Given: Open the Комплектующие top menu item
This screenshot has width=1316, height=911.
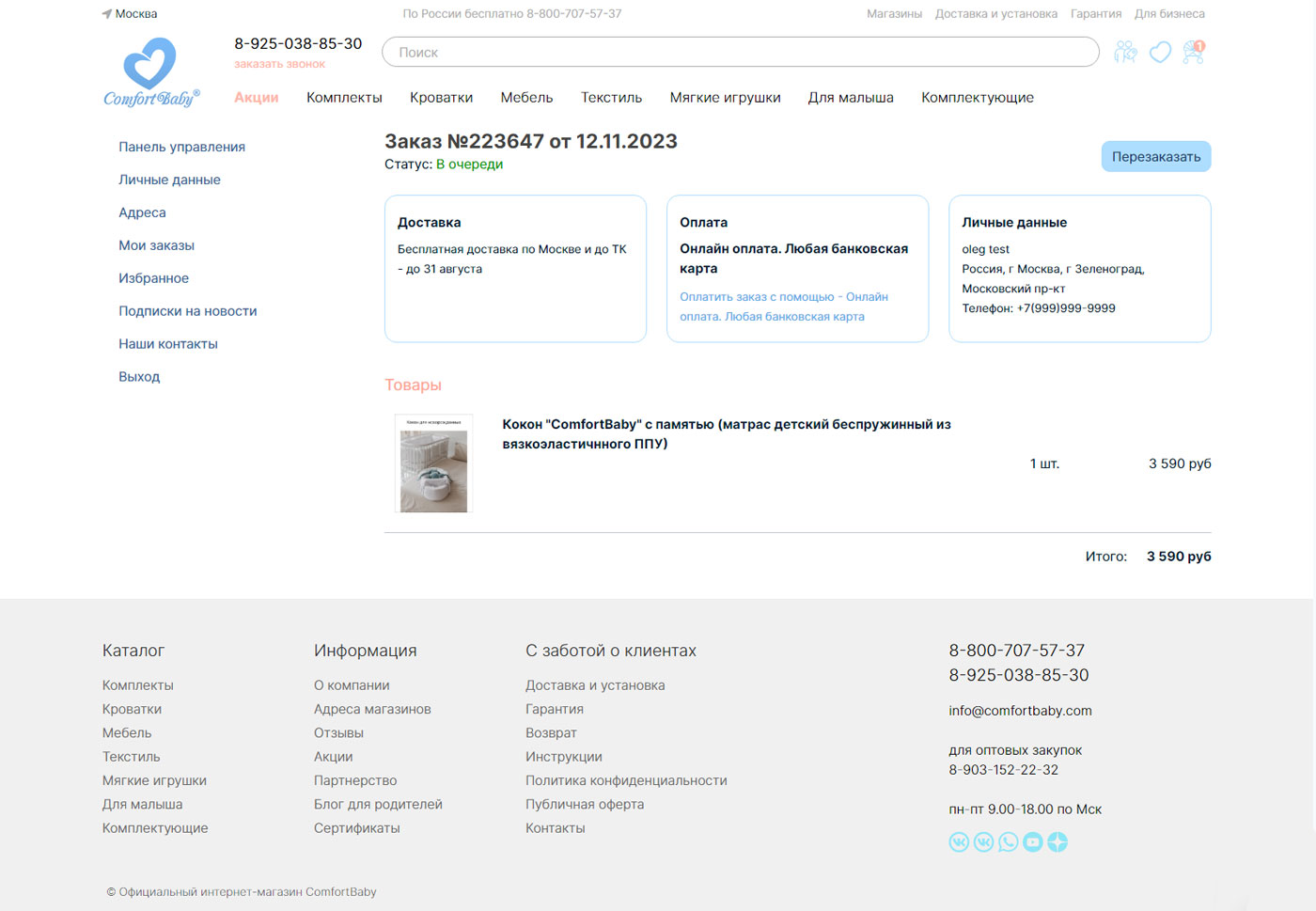Looking at the screenshot, I should [978, 97].
